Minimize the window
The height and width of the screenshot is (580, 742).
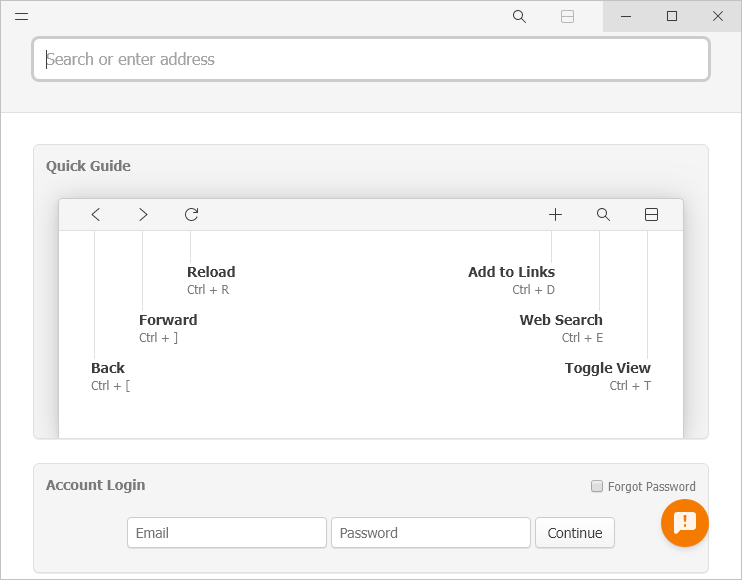(x=626, y=16)
